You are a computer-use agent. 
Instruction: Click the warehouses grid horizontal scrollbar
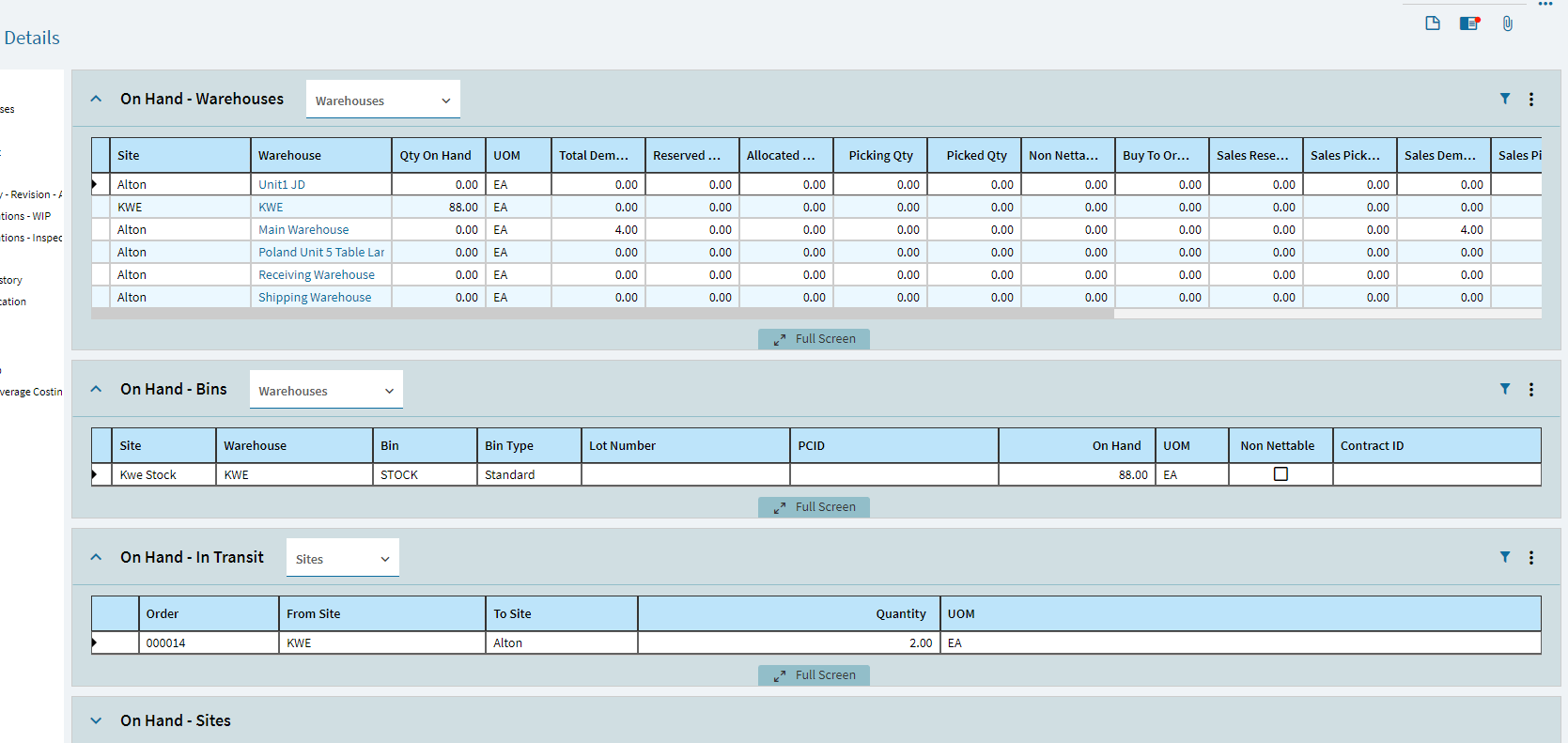(x=601, y=315)
